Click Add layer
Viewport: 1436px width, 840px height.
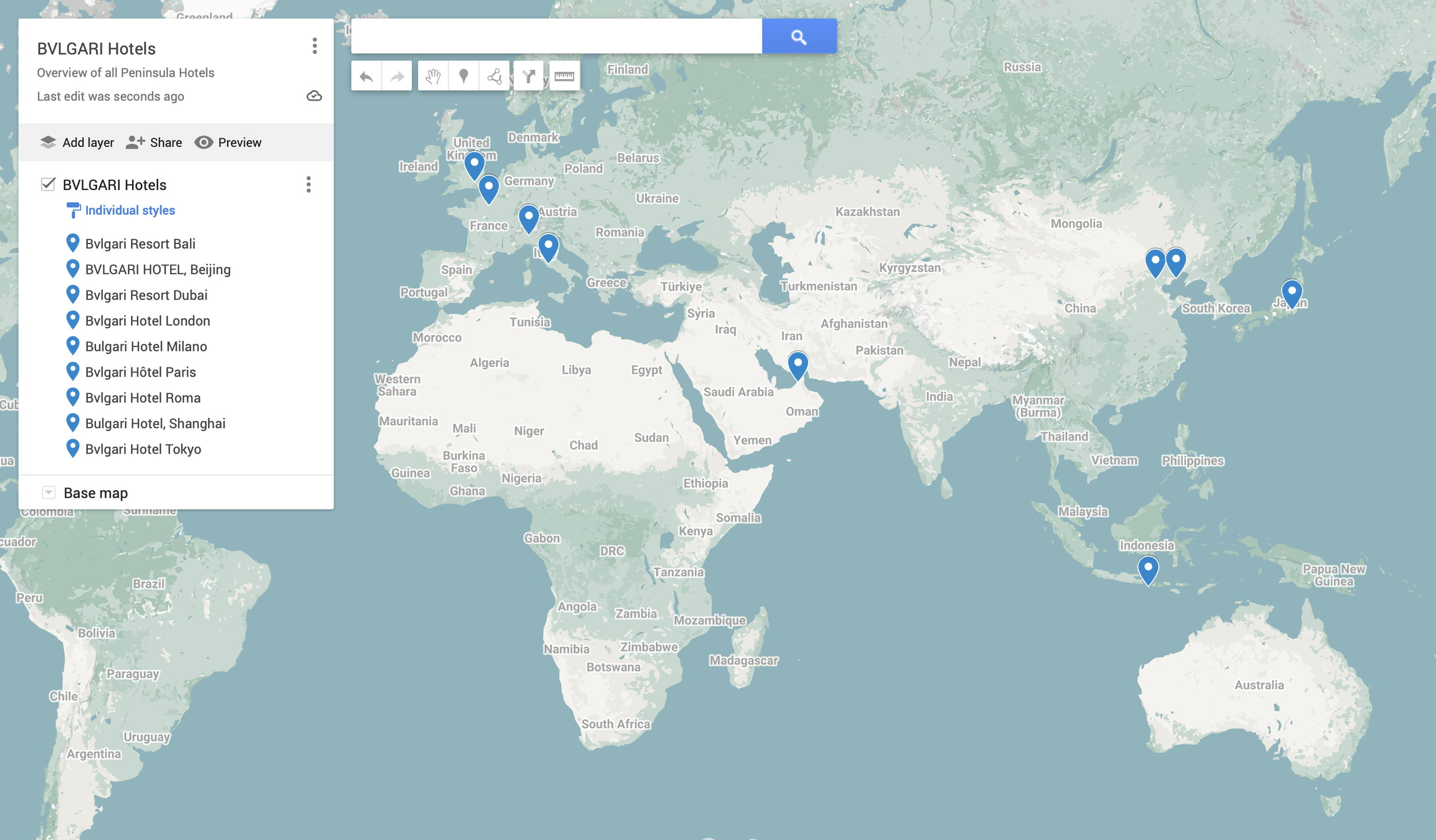pos(77,142)
